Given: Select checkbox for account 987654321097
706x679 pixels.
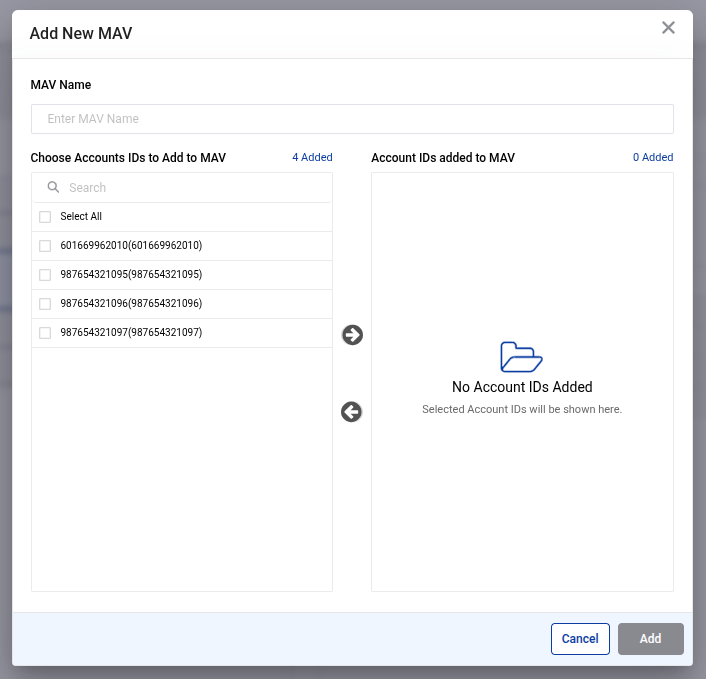Looking at the screenshot, I should click(x=45, y=333).
